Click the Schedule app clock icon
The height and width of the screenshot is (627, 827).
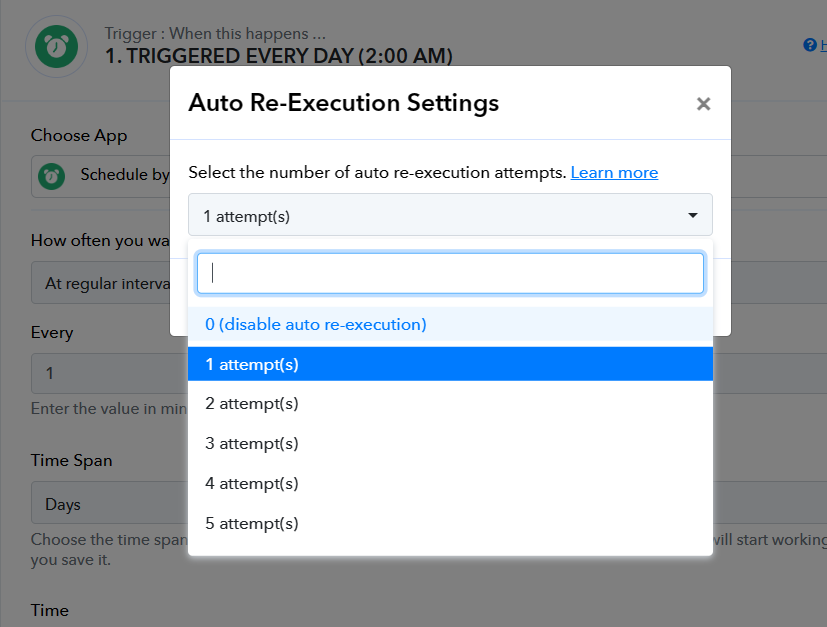51,177
